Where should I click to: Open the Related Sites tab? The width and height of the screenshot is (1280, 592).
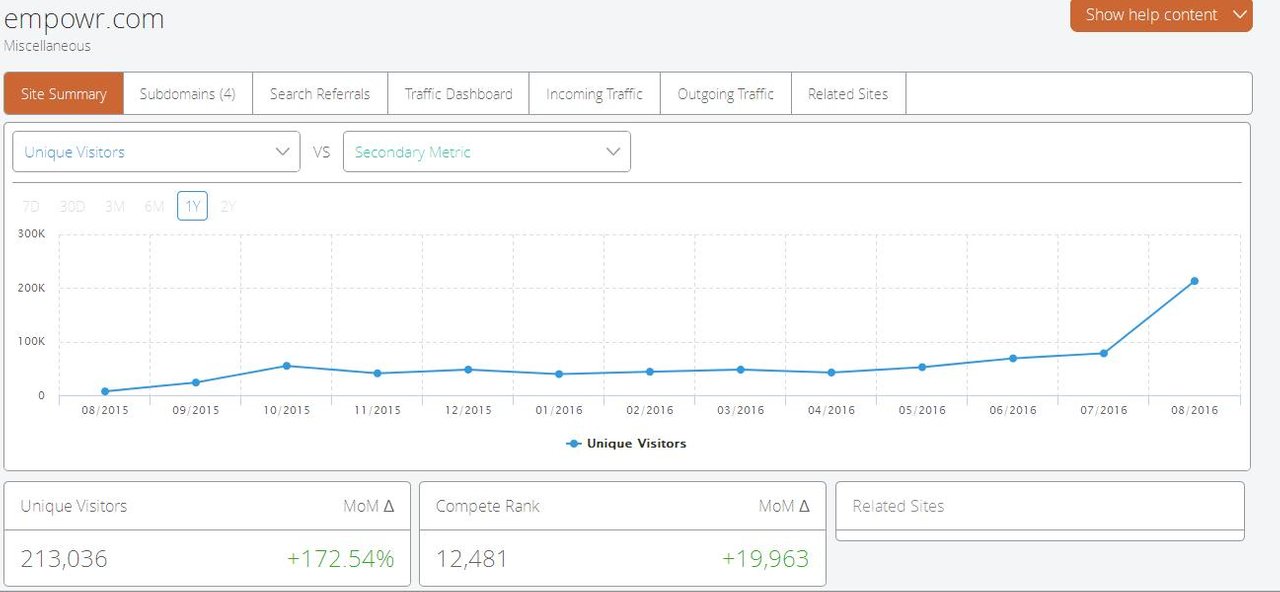point(848,94)
